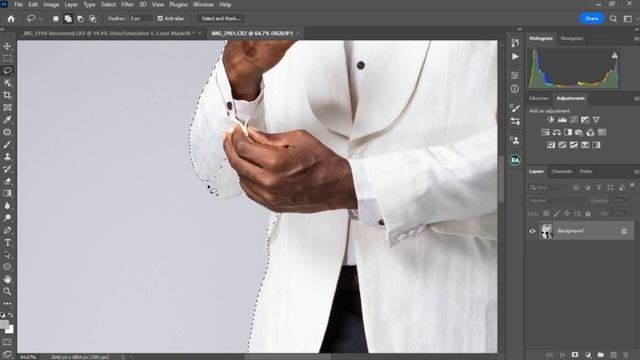This screenshot has width=640, height=360.
Task: Open the Histogram panel options menu
Action: [636, 39]
